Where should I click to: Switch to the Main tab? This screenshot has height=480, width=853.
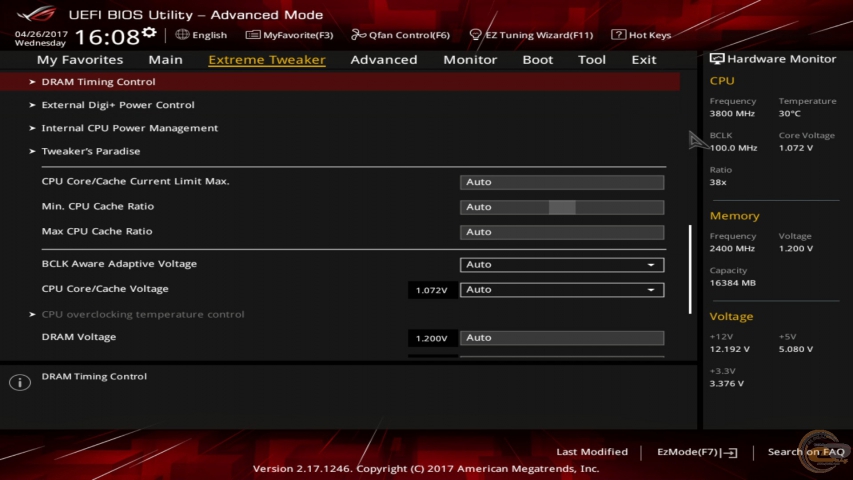[165, 59]
